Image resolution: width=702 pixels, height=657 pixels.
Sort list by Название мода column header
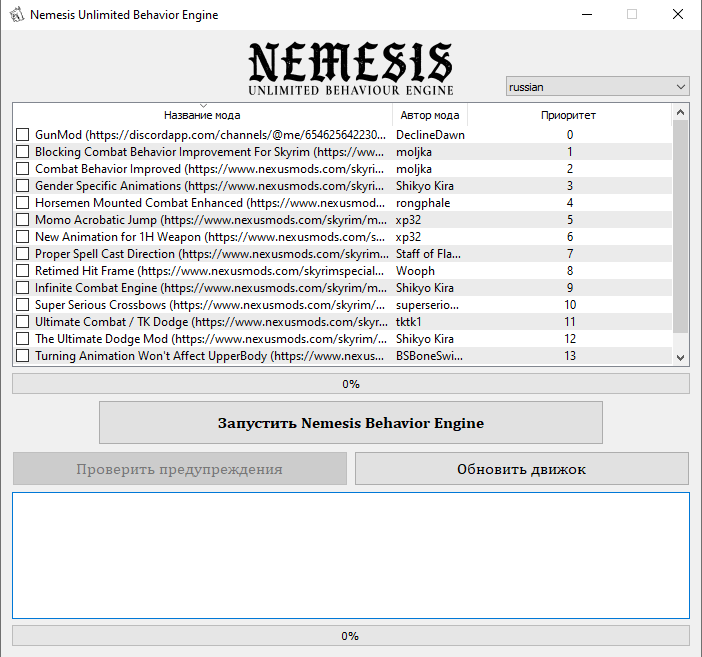click(202, 115)
